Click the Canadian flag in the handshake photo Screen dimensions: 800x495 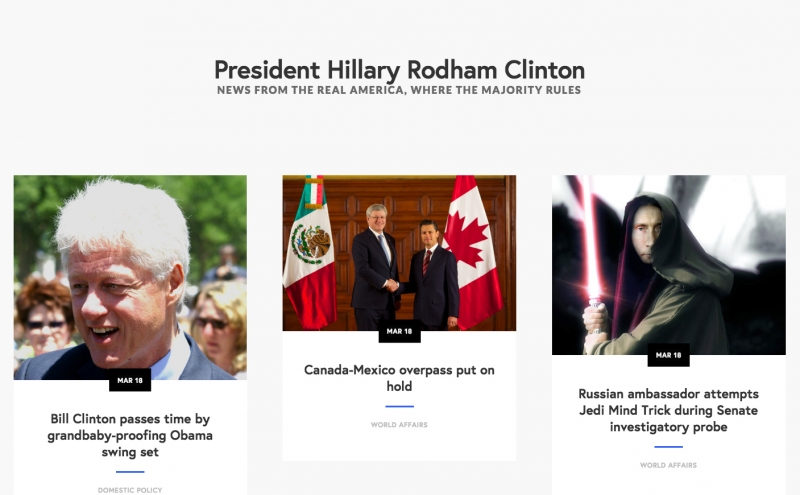(x=473, y=253)
